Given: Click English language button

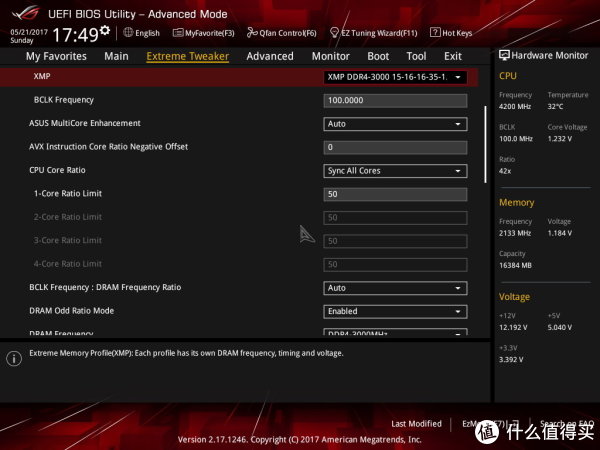Looking at the screenshot, I should (x=147, y=33).
